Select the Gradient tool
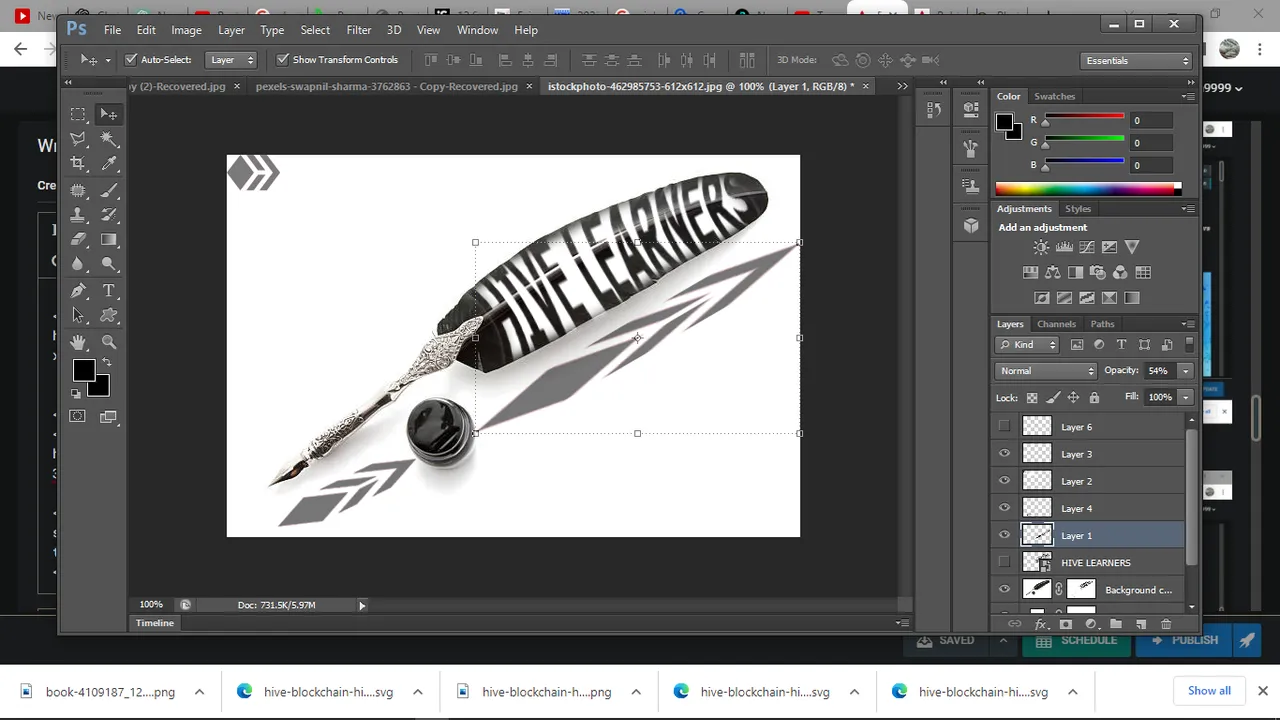 click(x=109, y=240)
